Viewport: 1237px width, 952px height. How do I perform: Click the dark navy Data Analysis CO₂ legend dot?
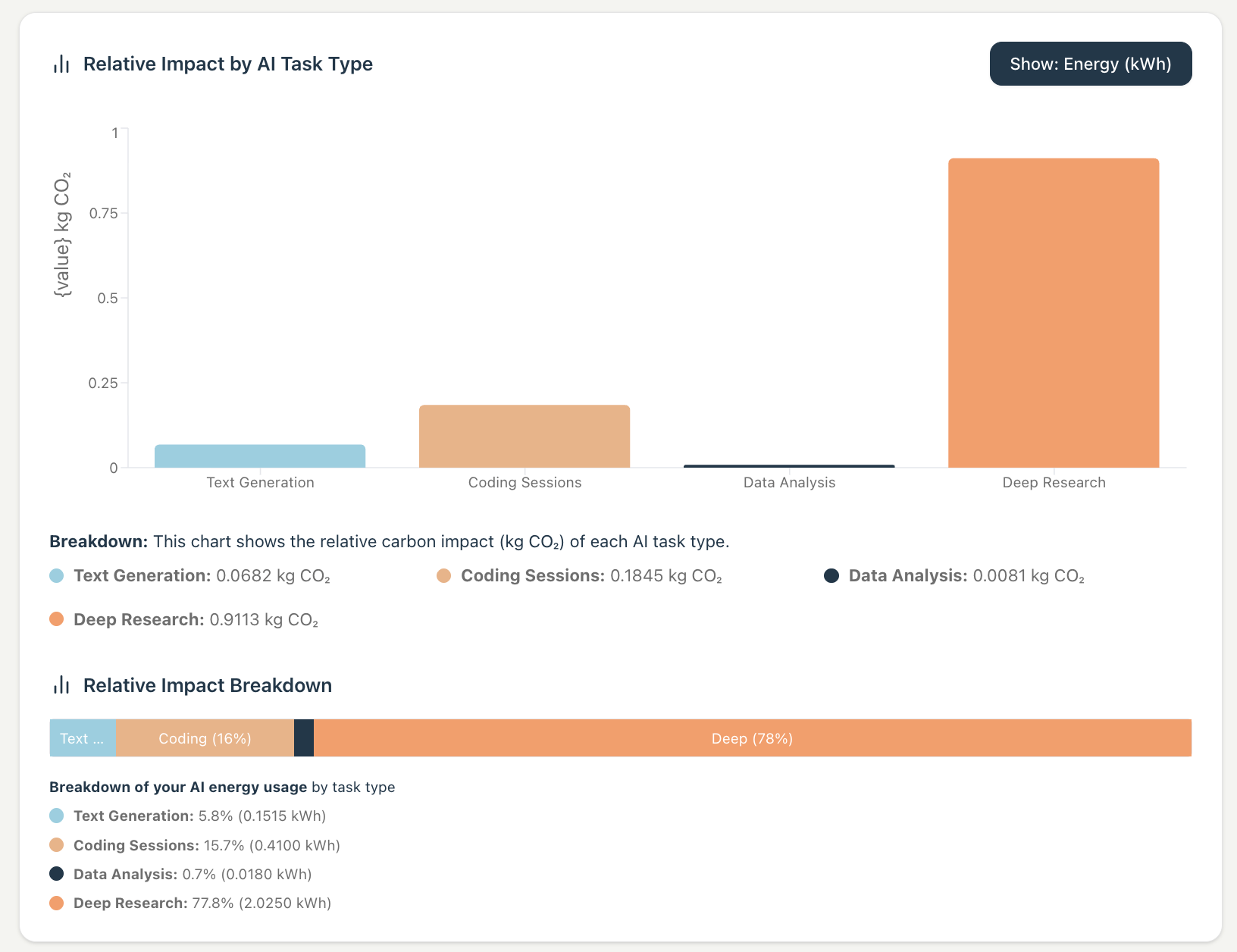tap(831, 576)
